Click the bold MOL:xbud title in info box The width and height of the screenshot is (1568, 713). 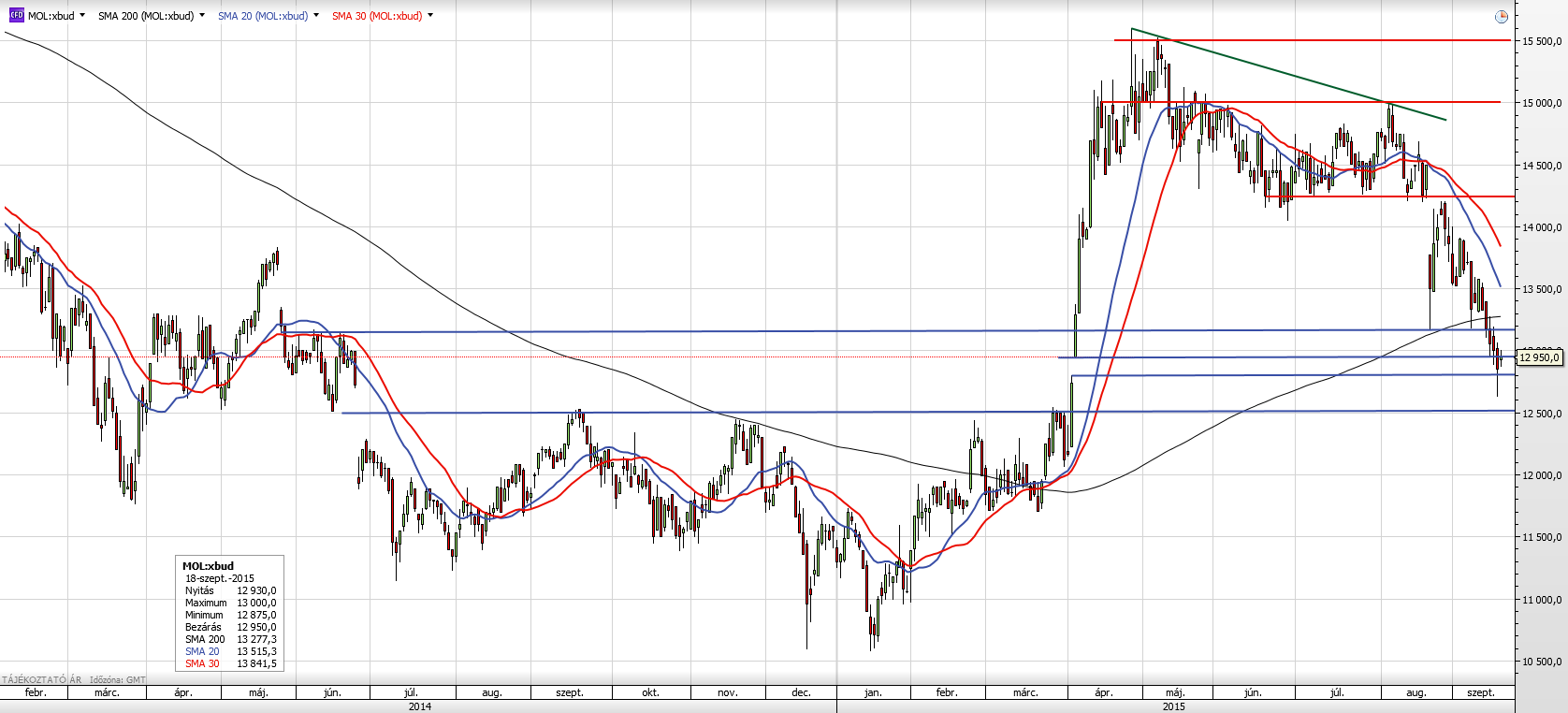coord(208,566)
